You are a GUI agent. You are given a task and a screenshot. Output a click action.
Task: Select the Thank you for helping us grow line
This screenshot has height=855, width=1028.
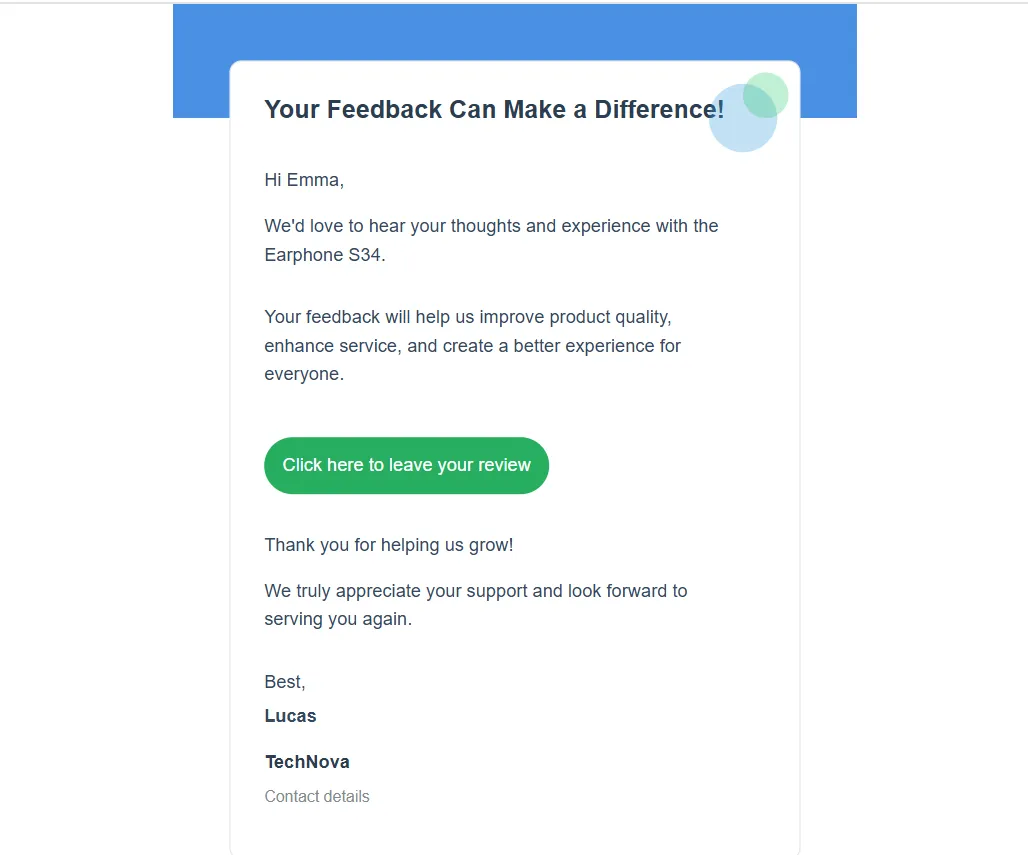(x=389, y=545)
